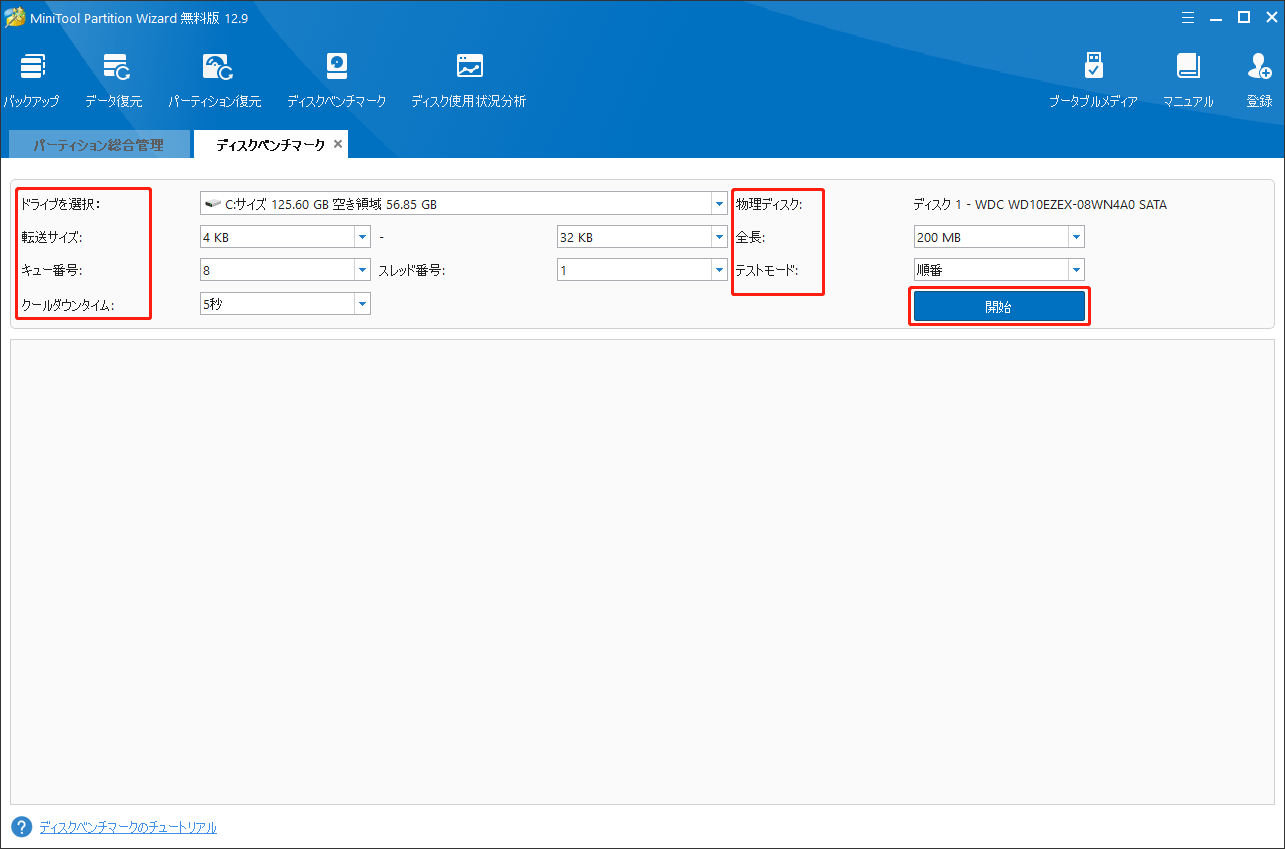Open ブータブルメディア (Bootable Media) builder

click(x=1093, y=81)
